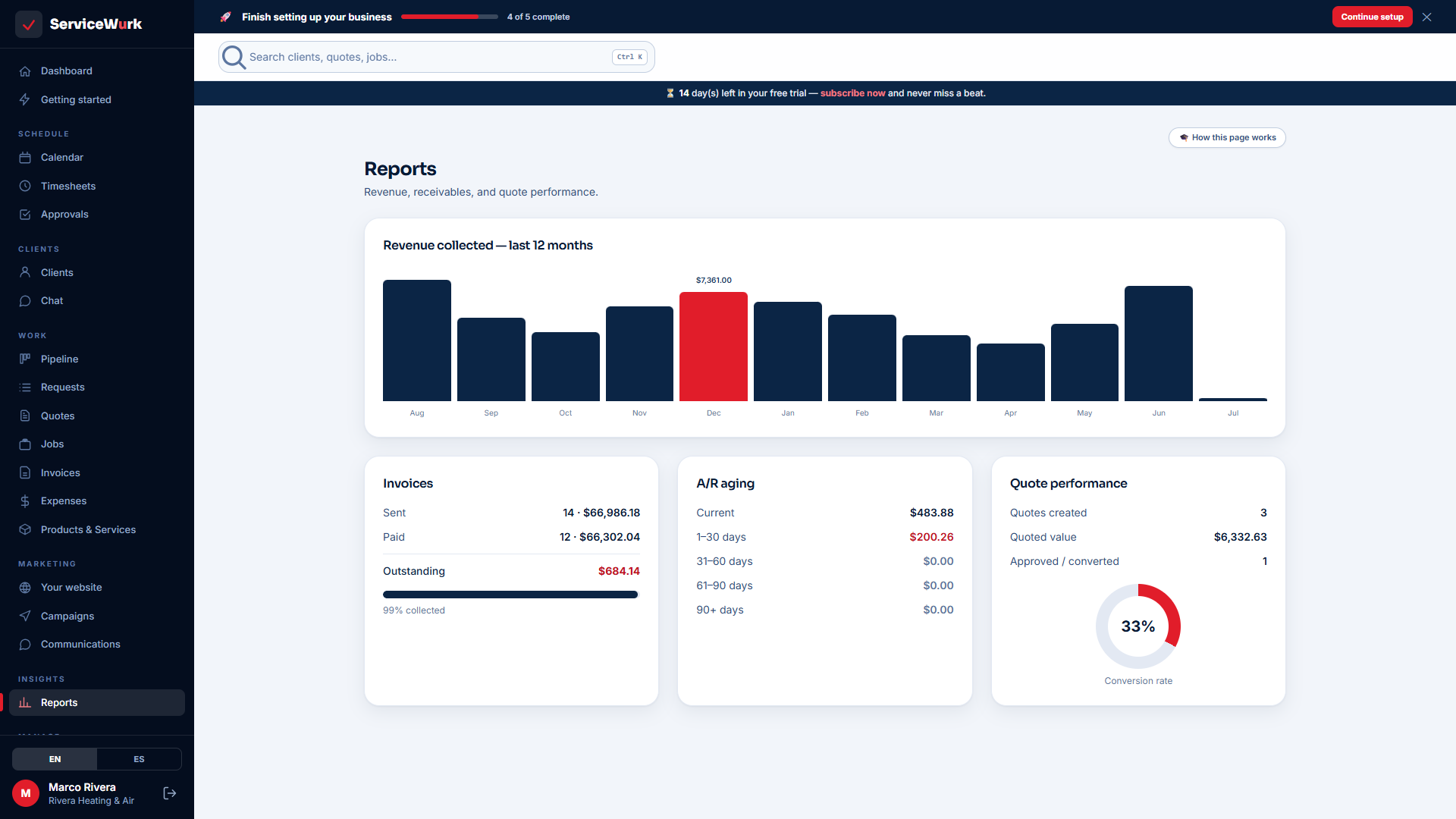Image resolution: width=1456 pixels, height=819 pixels.
Task: Select the red Dec revenue bar
Action: click(x=714, y=347)
